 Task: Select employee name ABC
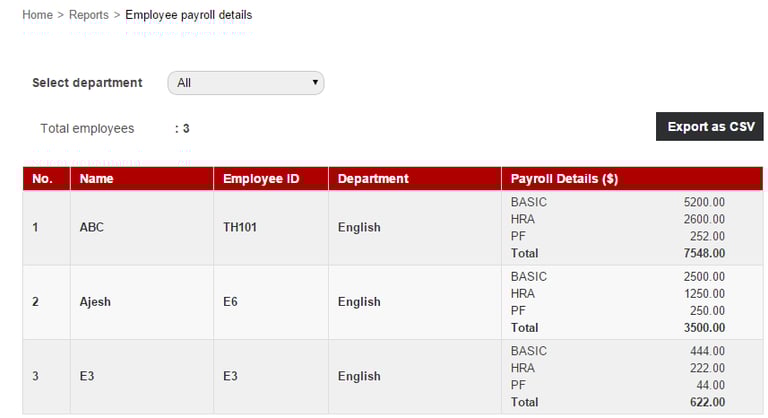coord(92,227)
